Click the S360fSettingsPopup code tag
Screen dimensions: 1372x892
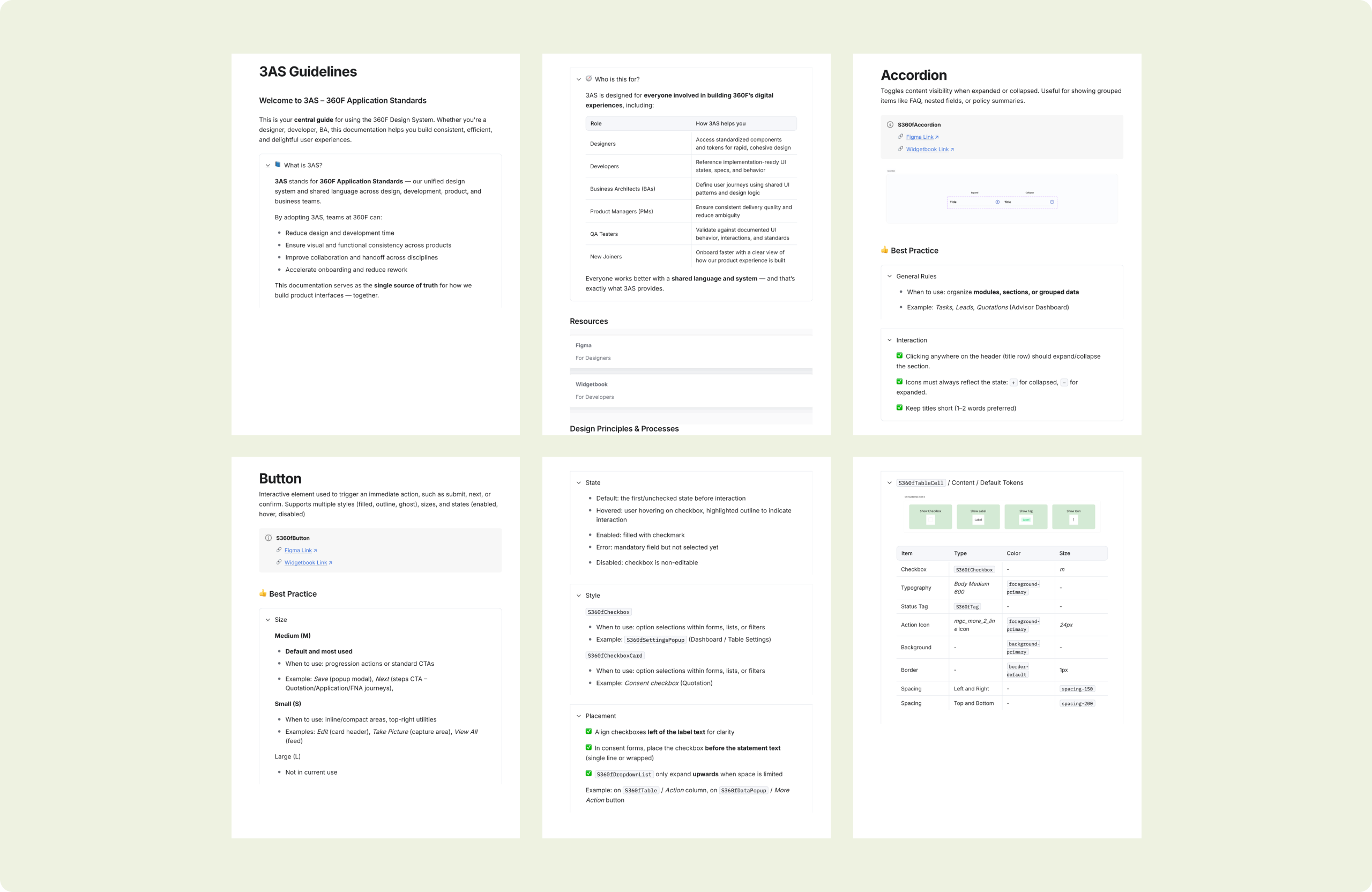(x=655, y=640)
